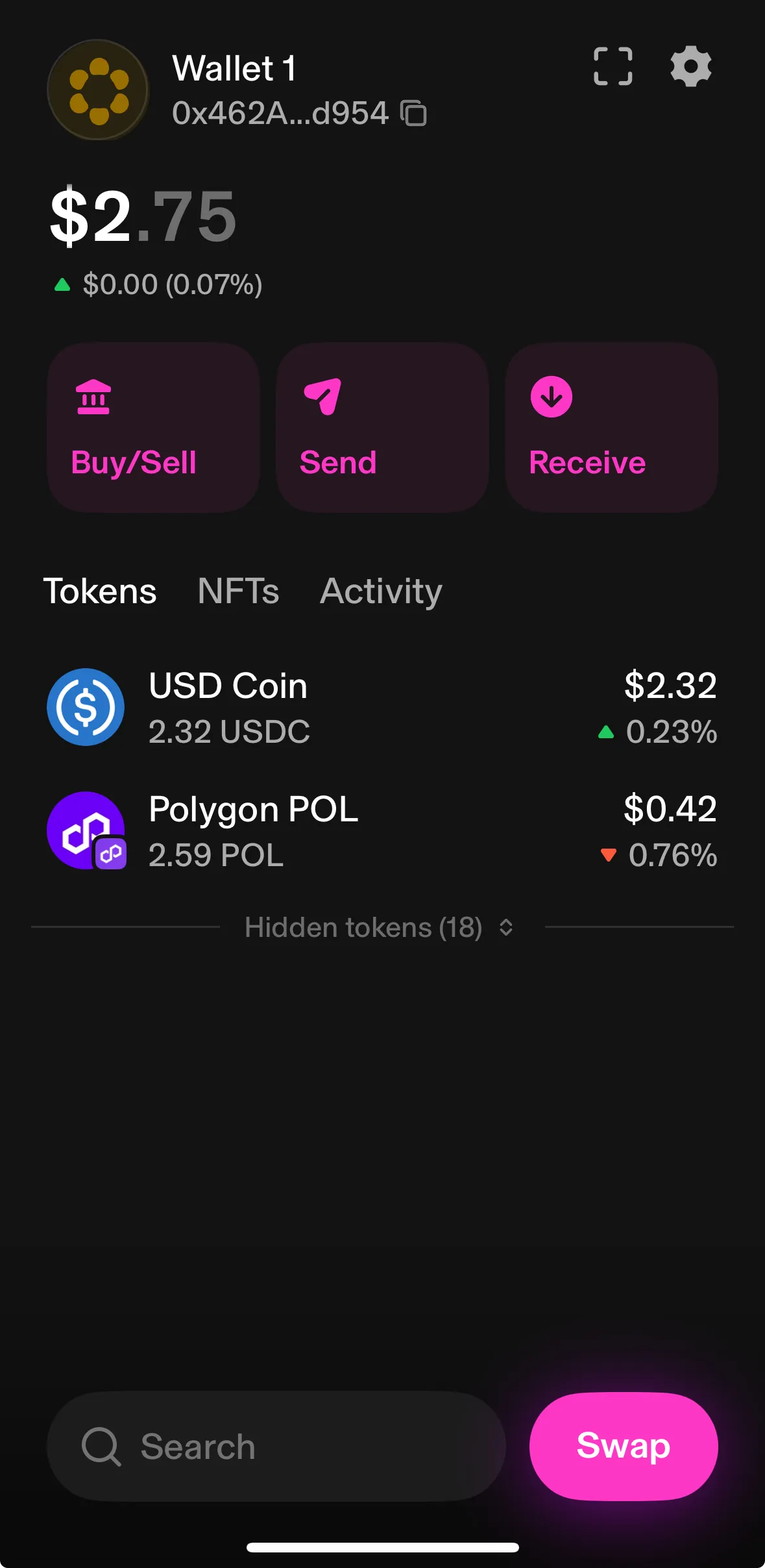The image size is (765, 1568).
Task: Open the QR code scan icon
Action: 613,66
